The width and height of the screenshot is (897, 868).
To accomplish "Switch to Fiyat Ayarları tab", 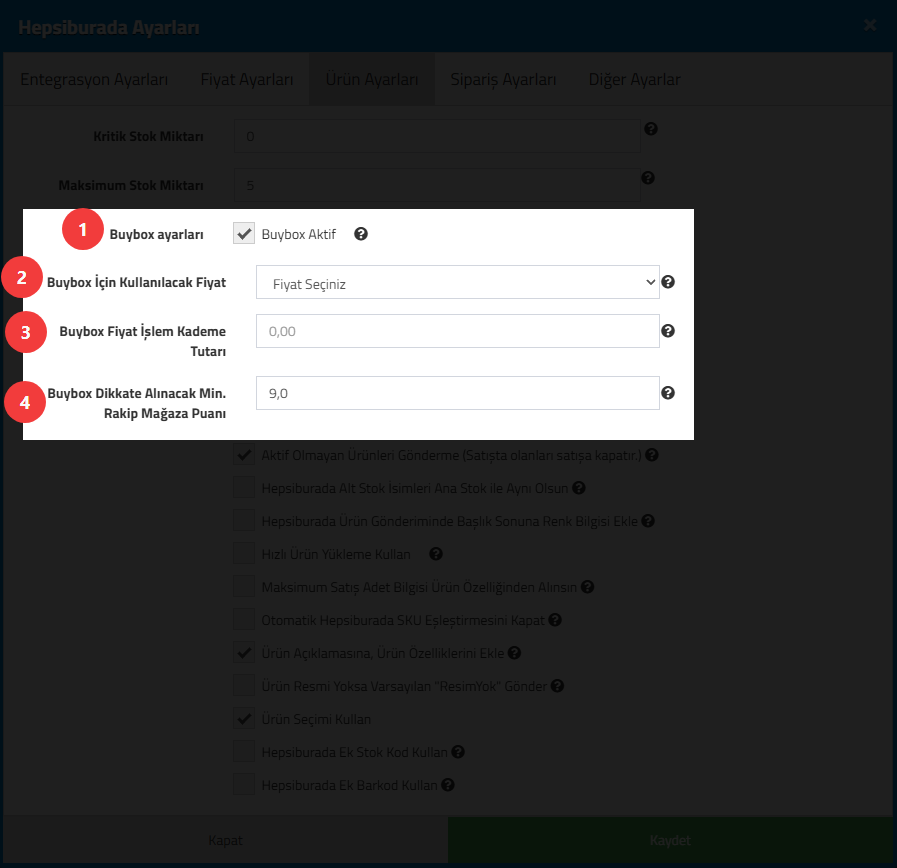I will pos(247,80).
